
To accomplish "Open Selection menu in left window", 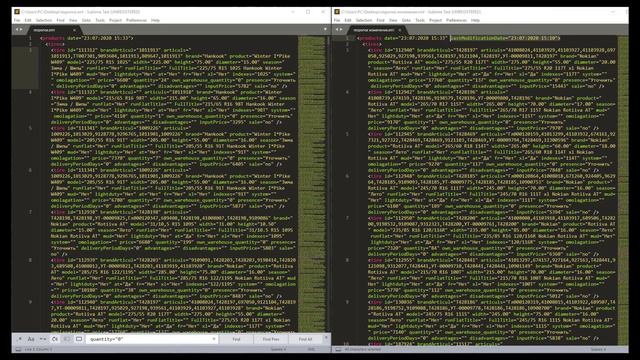I will pos(44,20).
